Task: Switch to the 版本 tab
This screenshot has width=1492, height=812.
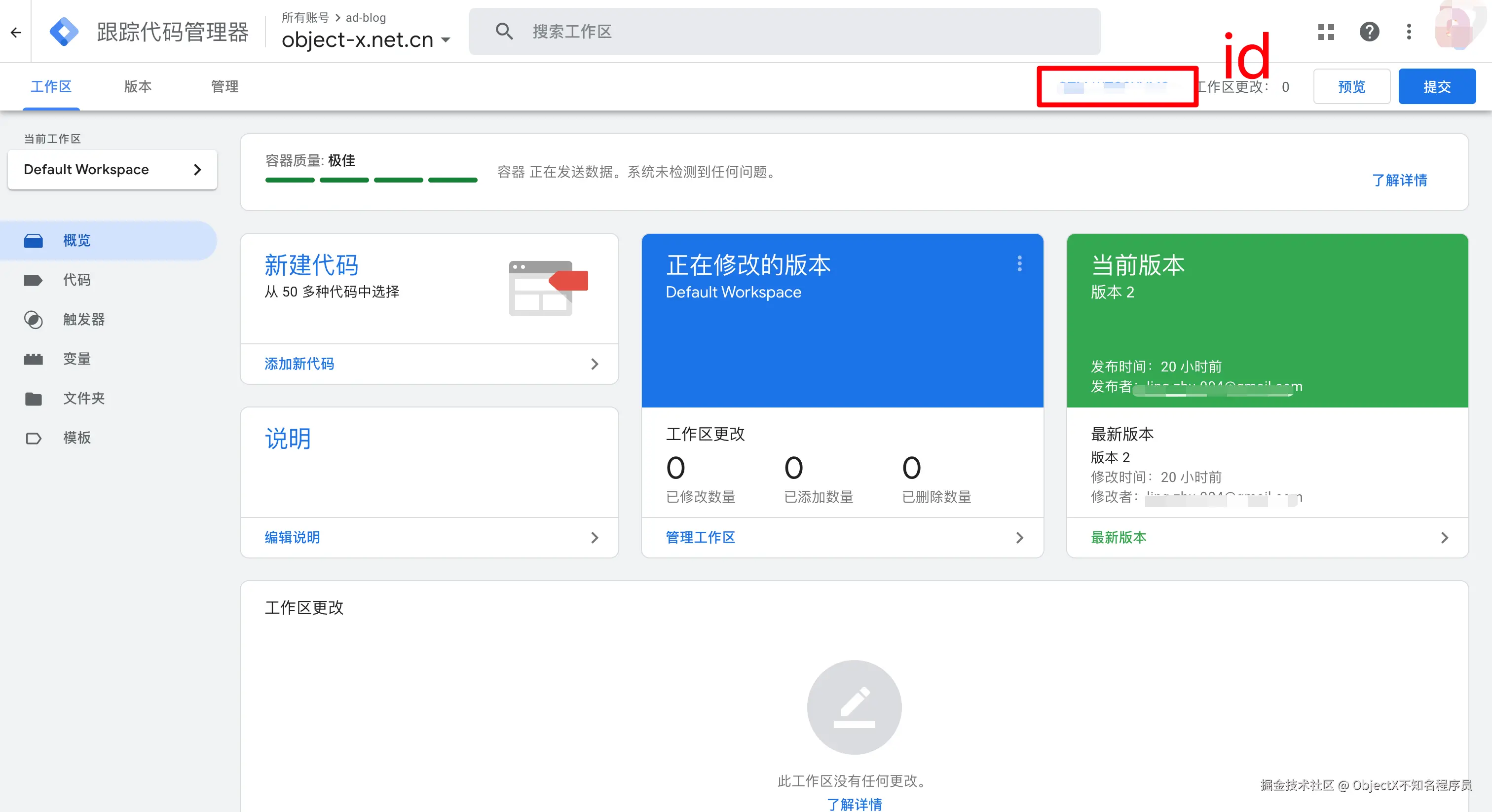Action: (138, 87)
